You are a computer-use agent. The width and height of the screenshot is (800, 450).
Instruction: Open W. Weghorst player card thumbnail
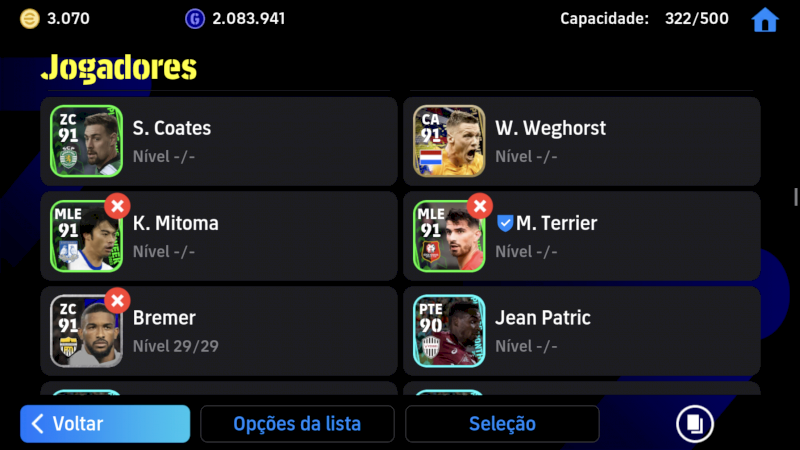point(449,141)
